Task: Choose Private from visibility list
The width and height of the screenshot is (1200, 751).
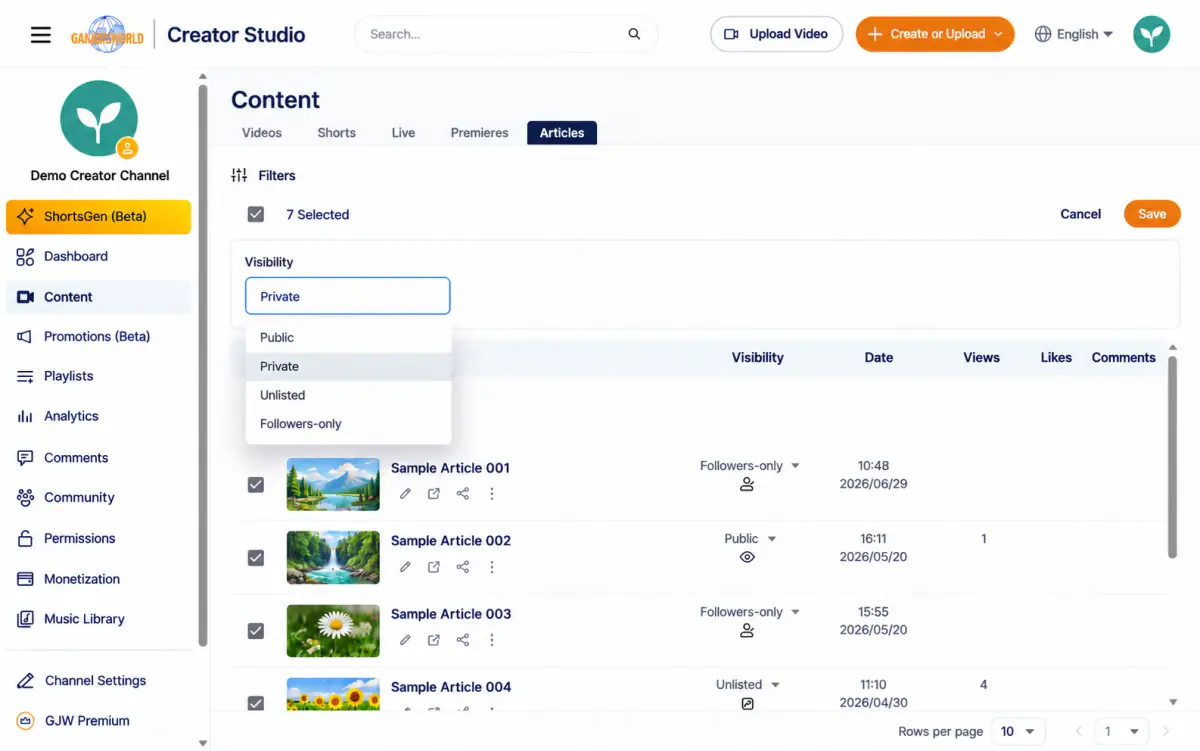Action: pyautogui.click(x=348, y=367)
